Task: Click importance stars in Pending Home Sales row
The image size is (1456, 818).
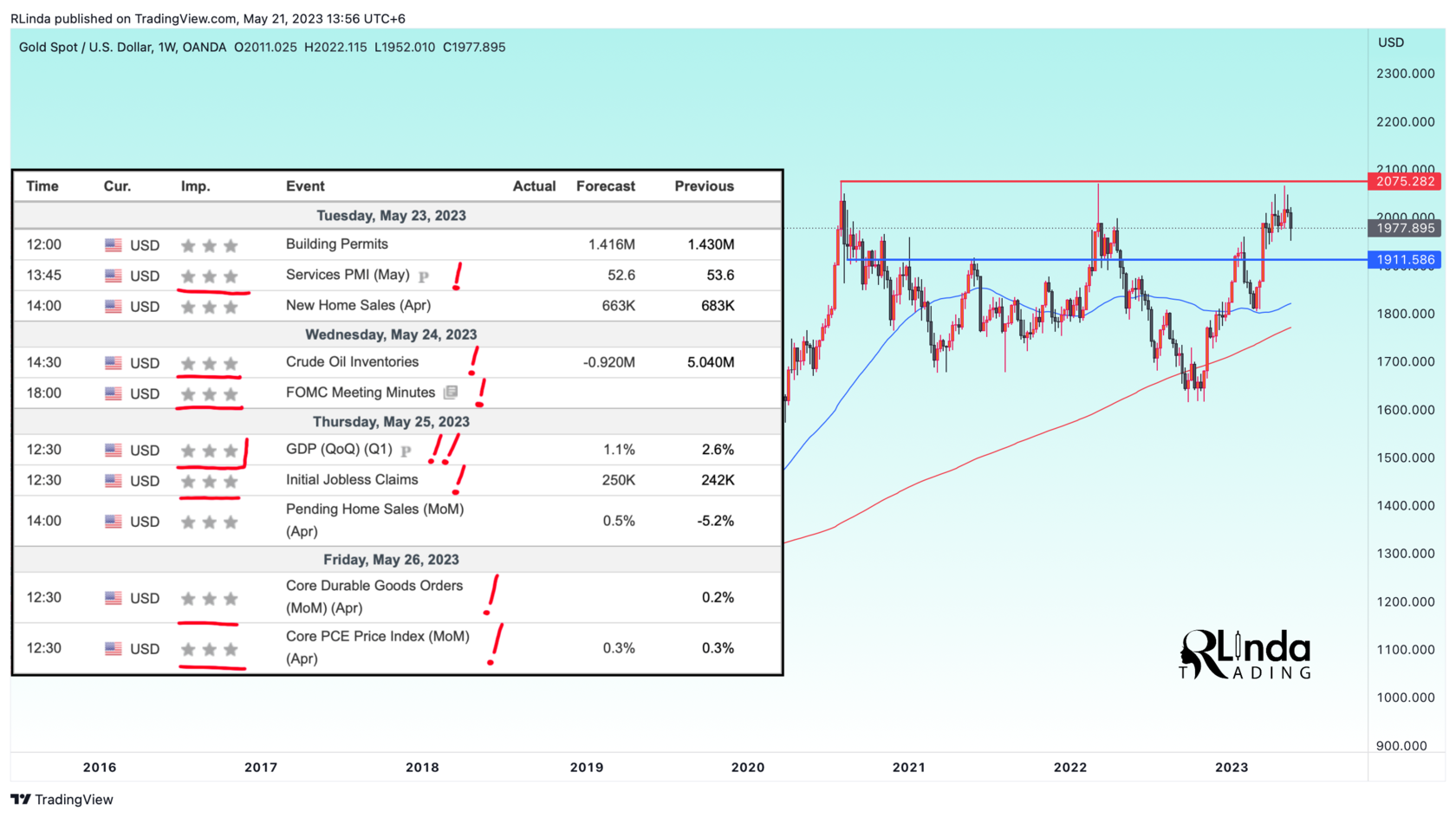Action: point(209,523)
